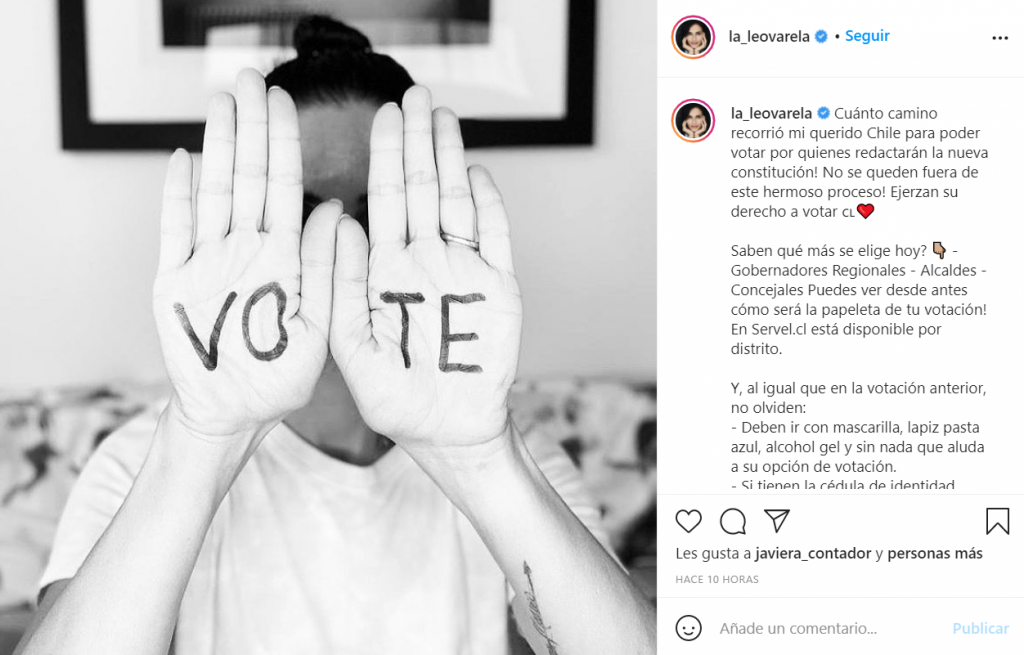Viewport: 1024px width, 655px height.
Task: Like the post with the heart icon
Action: [x=688, y=521]
